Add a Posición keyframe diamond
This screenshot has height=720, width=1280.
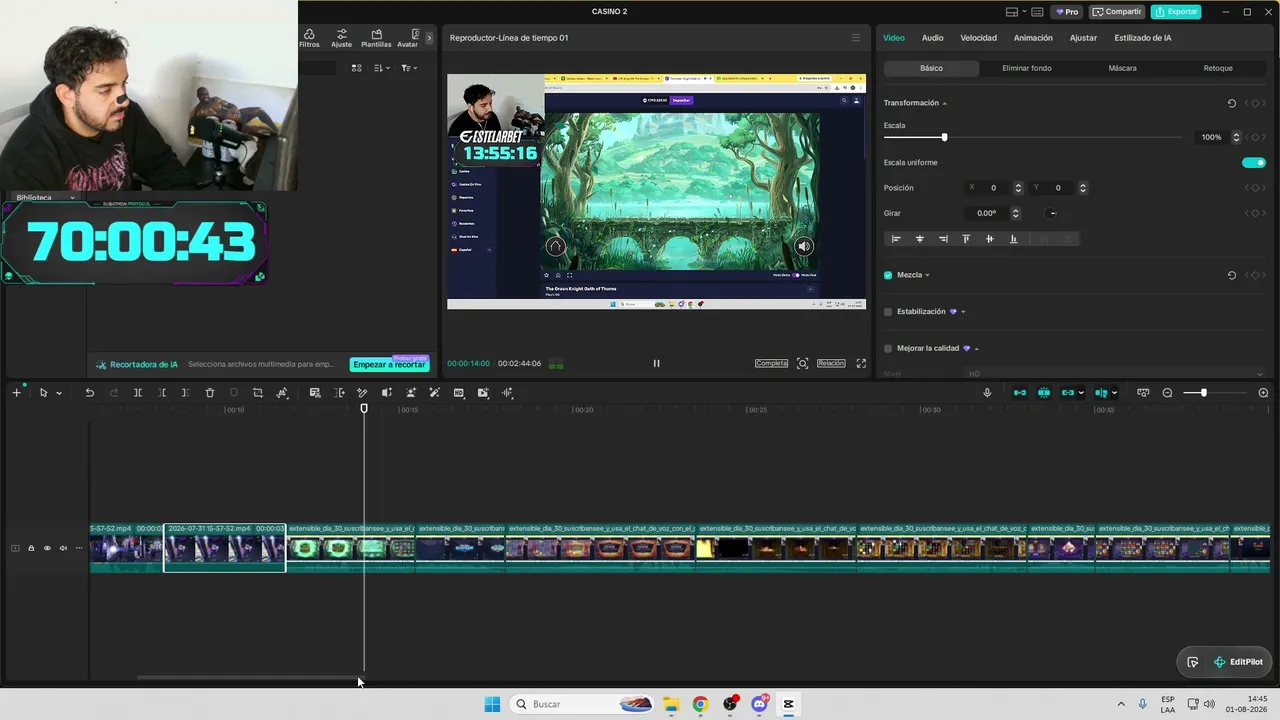[1255, 188]
